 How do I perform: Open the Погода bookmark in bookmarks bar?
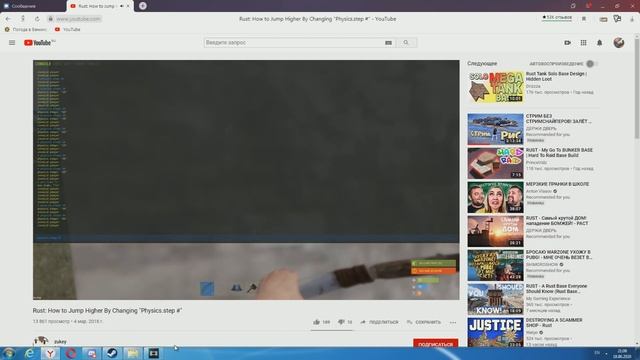(25, 29)
